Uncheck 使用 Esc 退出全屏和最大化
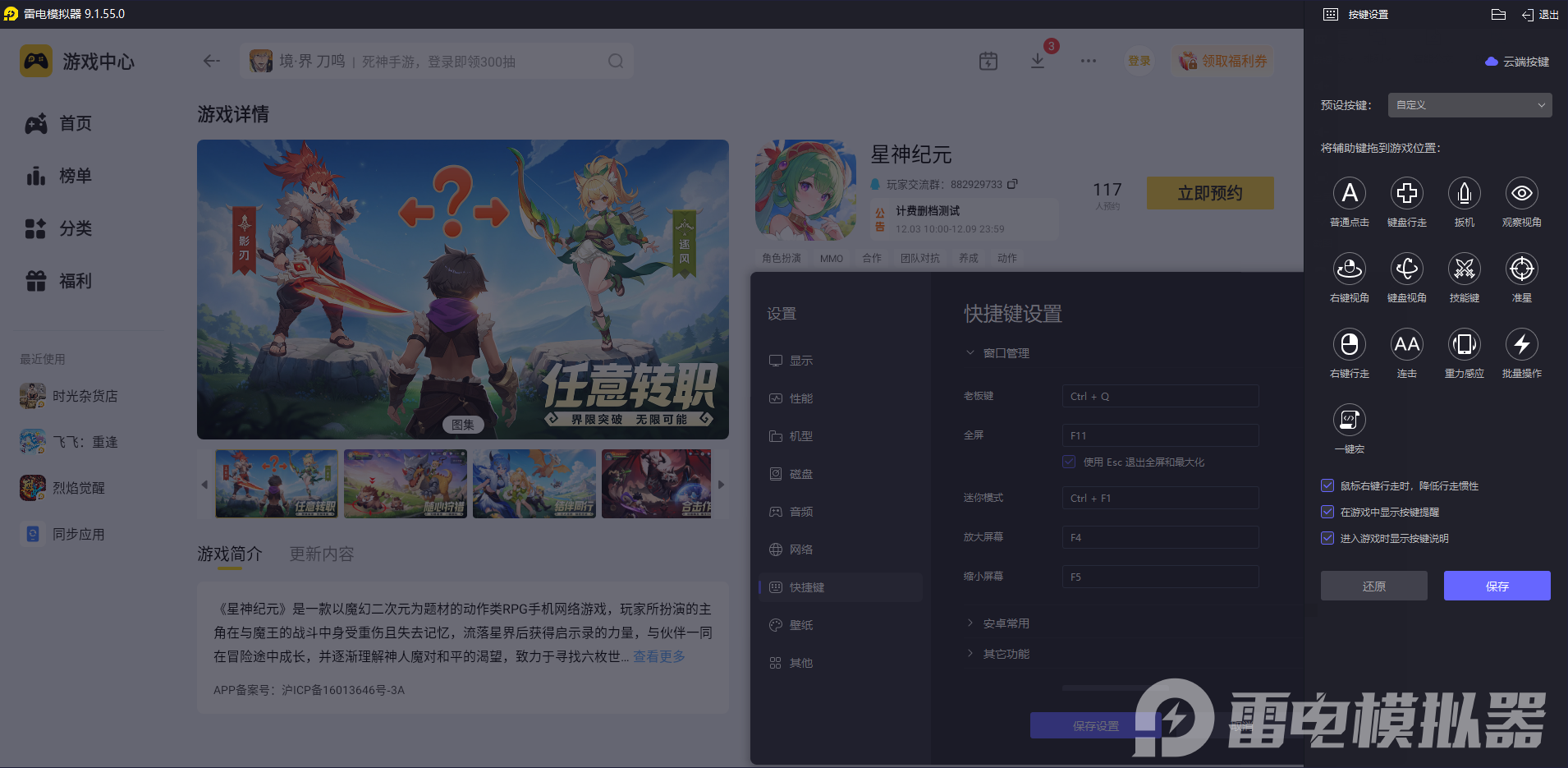This screenshot has width=1568, height=768. [1069, 462]
